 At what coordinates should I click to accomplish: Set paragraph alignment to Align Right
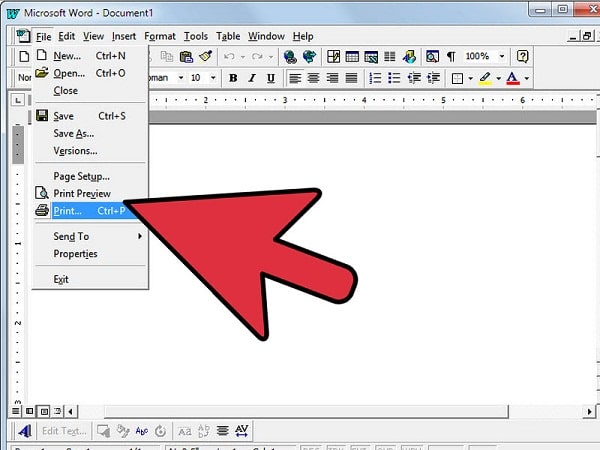click(332, 78)
